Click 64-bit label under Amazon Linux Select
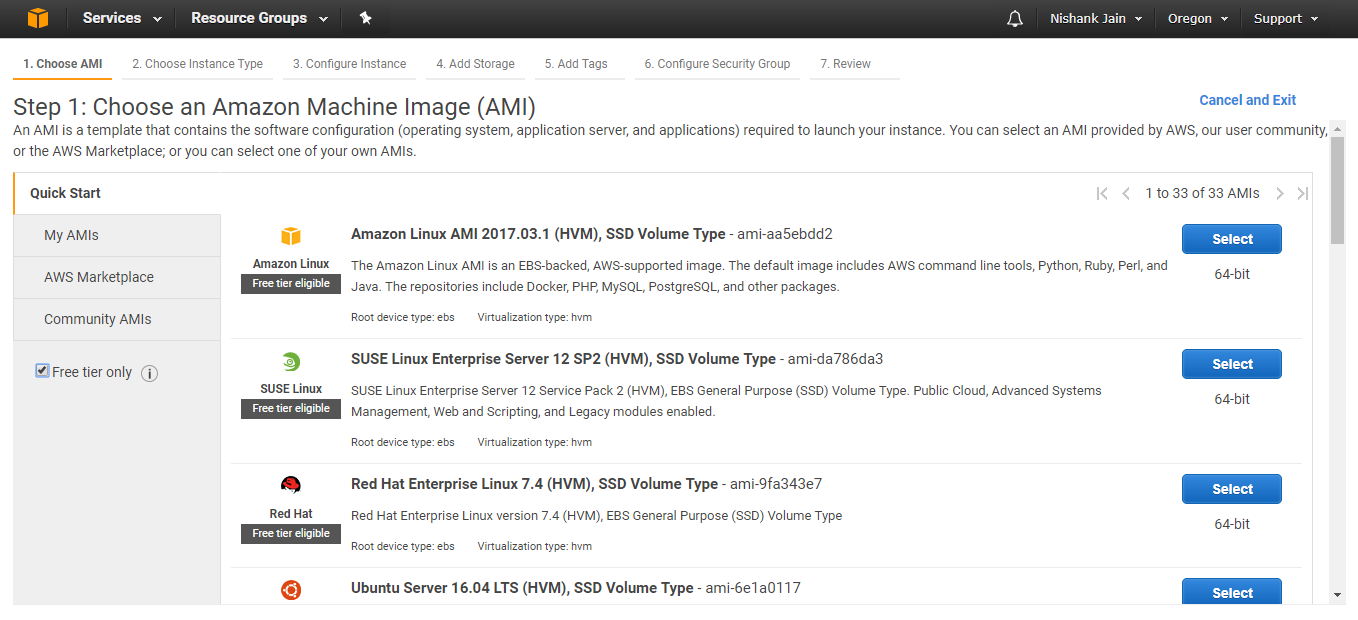The width and height of the screenshot is (1358, 620). (x=1232, y=274)
